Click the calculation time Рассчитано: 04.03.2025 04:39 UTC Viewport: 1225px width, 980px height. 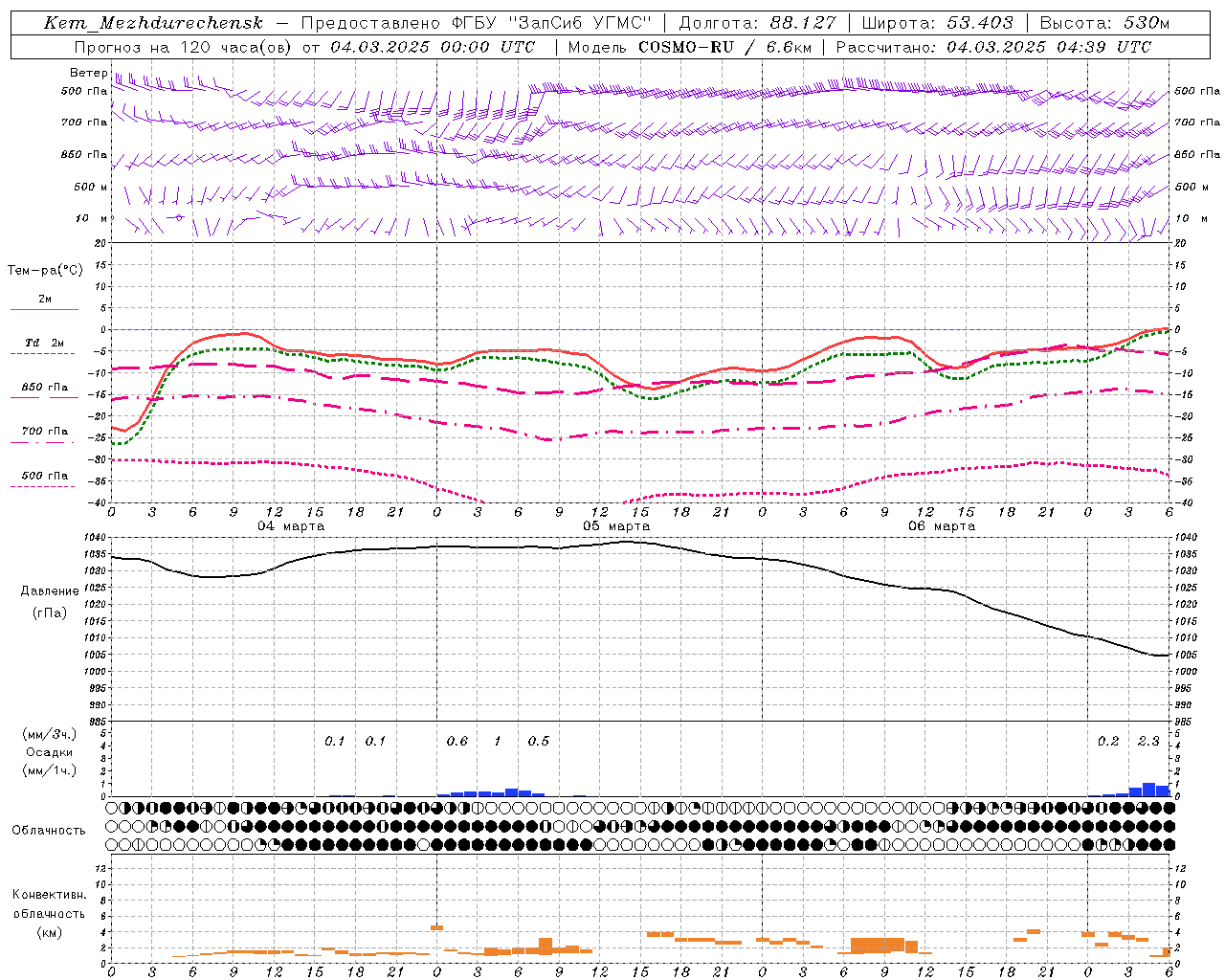(x=993, y=47)
